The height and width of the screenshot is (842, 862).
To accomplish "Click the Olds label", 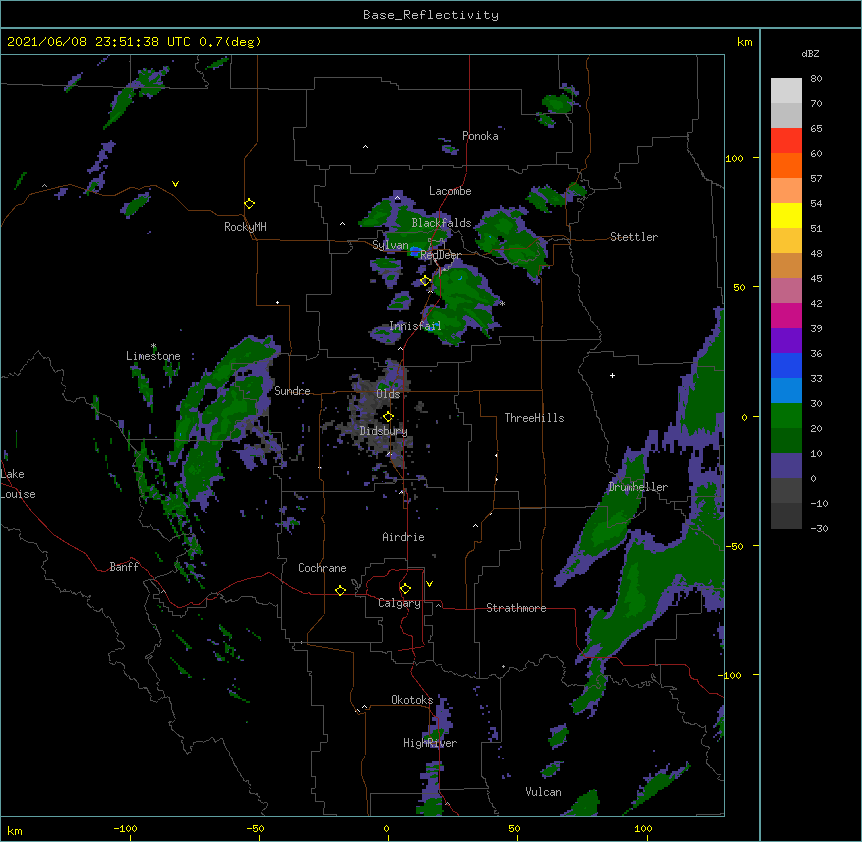I will [388, 394].
